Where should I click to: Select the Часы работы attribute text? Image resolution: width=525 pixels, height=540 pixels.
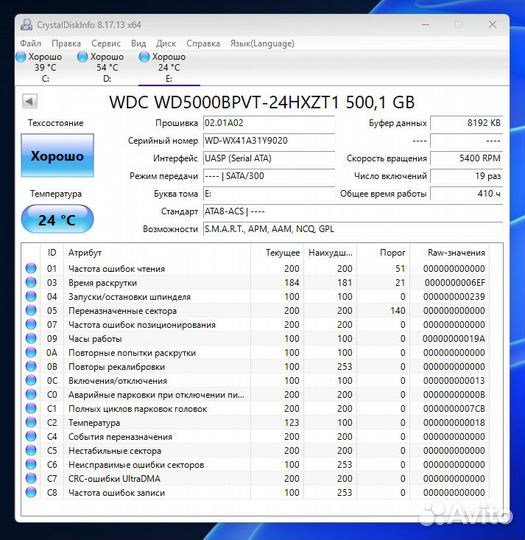[95, 339]
